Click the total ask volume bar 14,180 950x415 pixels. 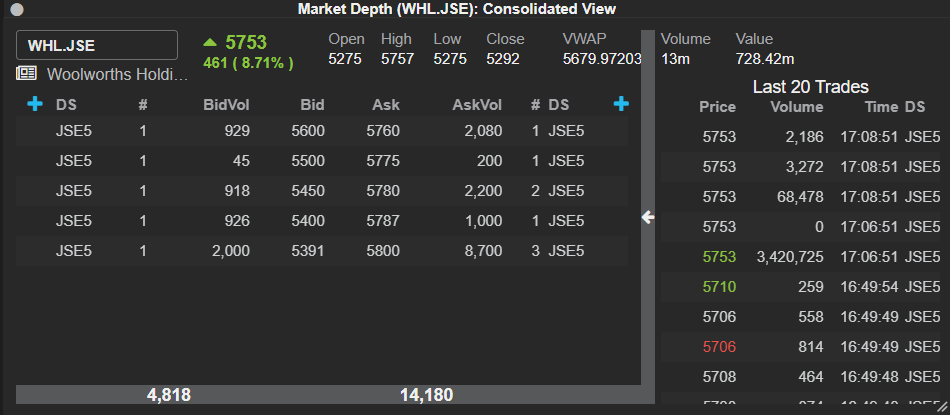click(426, 395)
